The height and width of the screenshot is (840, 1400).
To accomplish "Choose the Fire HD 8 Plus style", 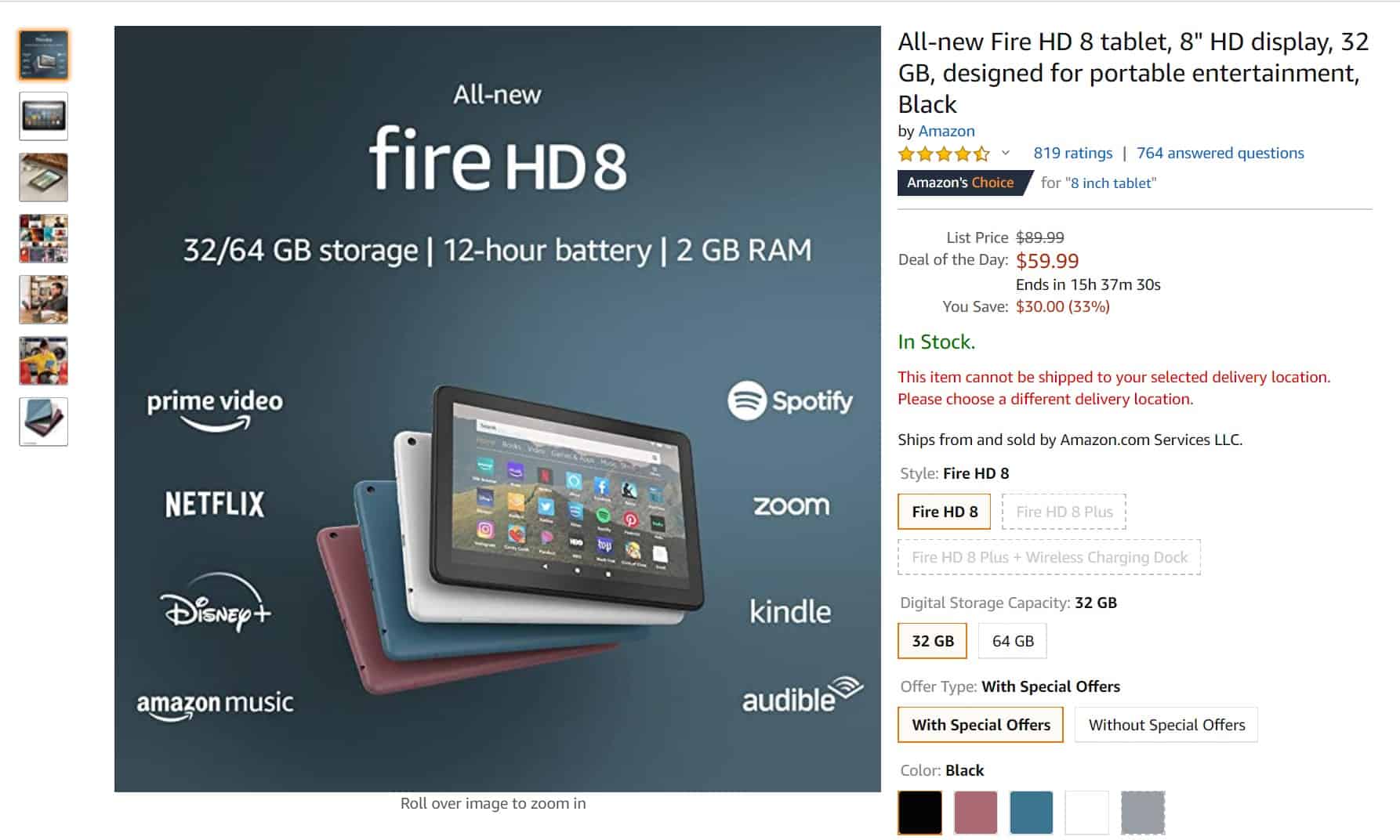I will point(1064,512).
